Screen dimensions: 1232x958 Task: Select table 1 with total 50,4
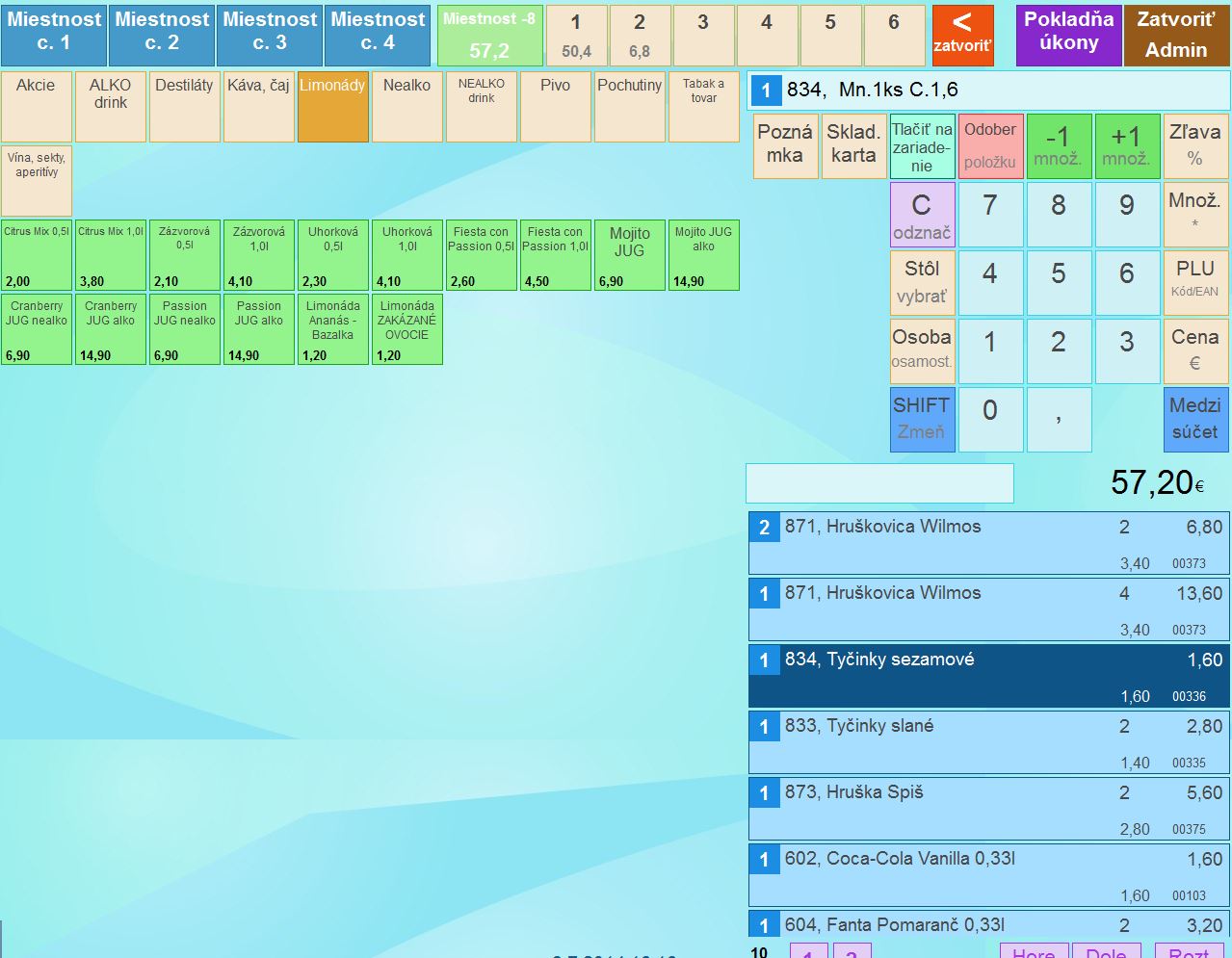pyautogui.click(x=576, y=36)
